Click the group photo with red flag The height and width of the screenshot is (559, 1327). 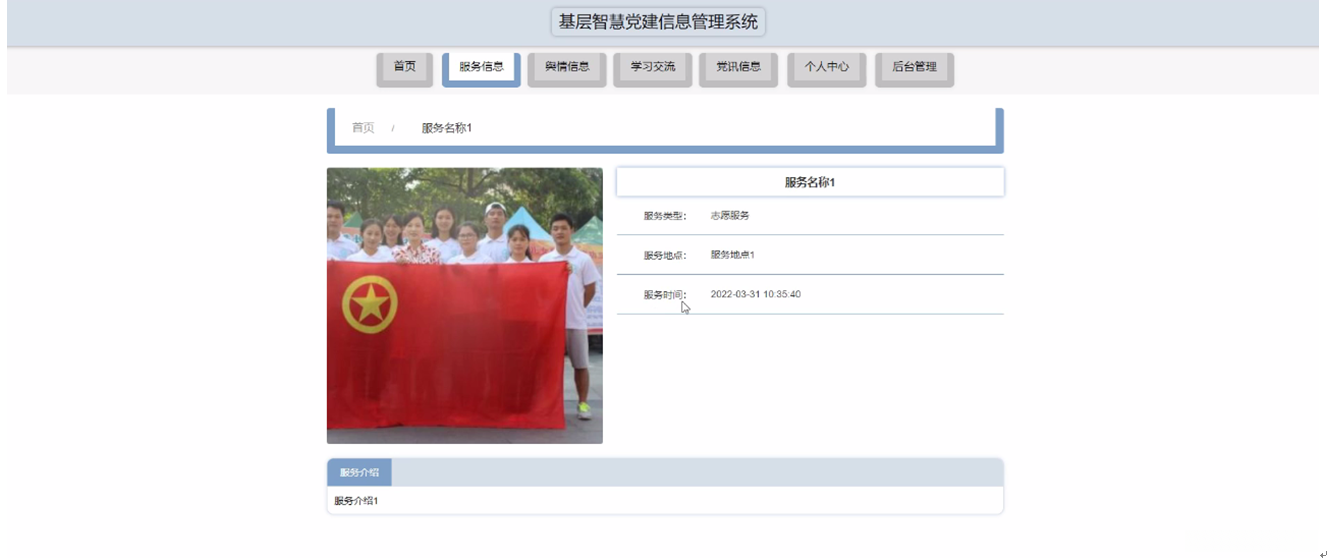(x=465, y=305)
